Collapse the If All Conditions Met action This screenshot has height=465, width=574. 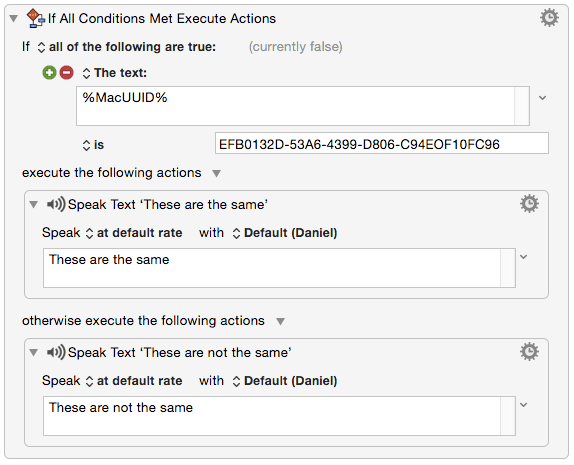coord(14,18)
